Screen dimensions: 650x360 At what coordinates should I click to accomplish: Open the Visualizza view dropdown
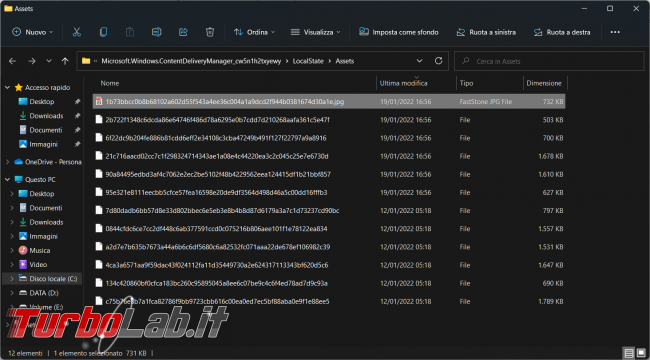[315, 32]
